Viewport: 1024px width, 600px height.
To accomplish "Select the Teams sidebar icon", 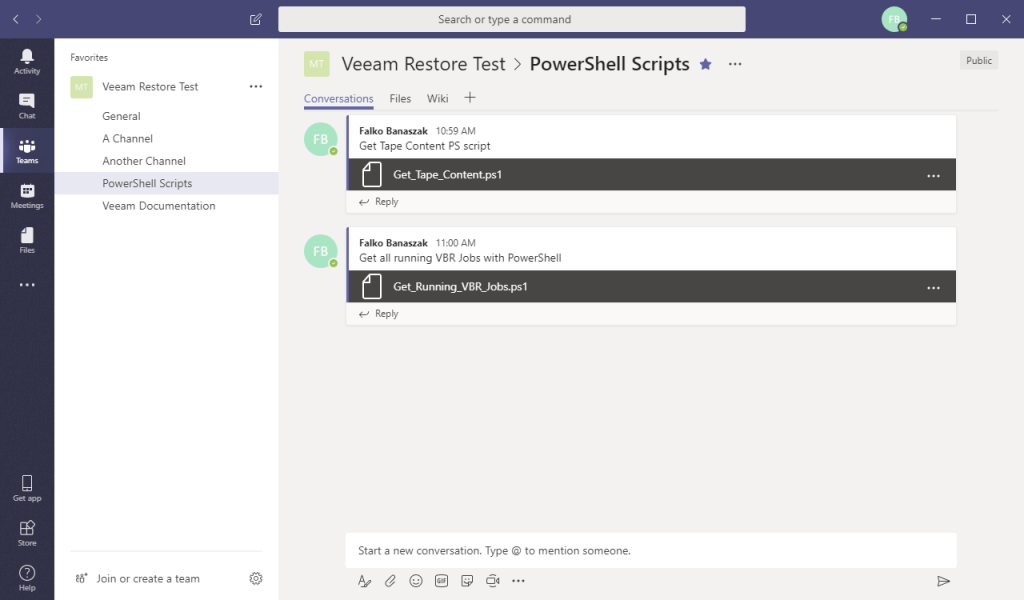I will click(x=27, y=151).
